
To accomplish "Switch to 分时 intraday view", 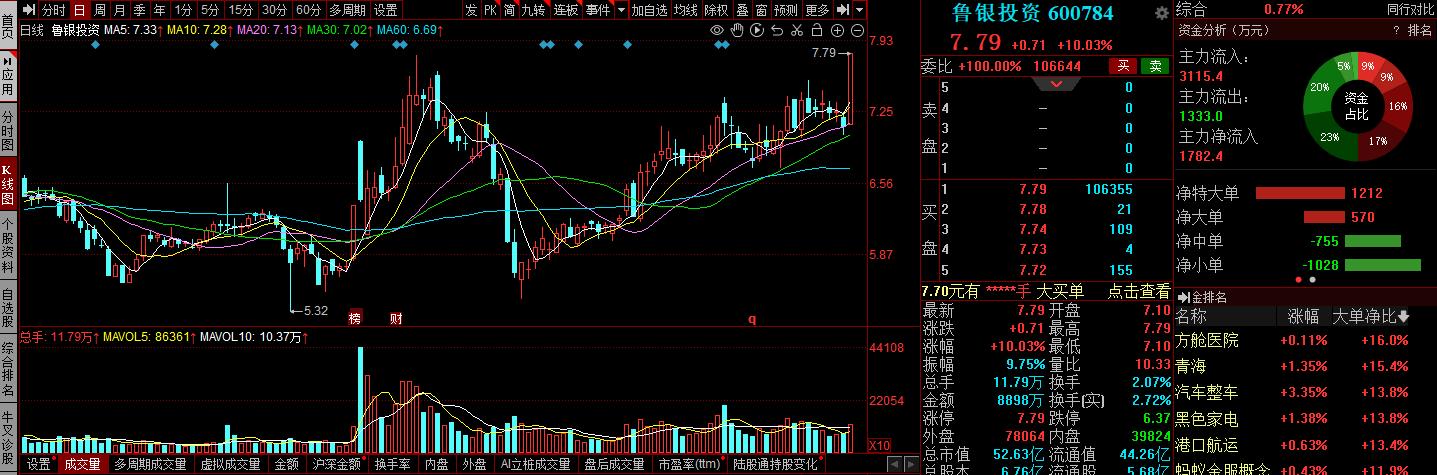I will (53, 10).
